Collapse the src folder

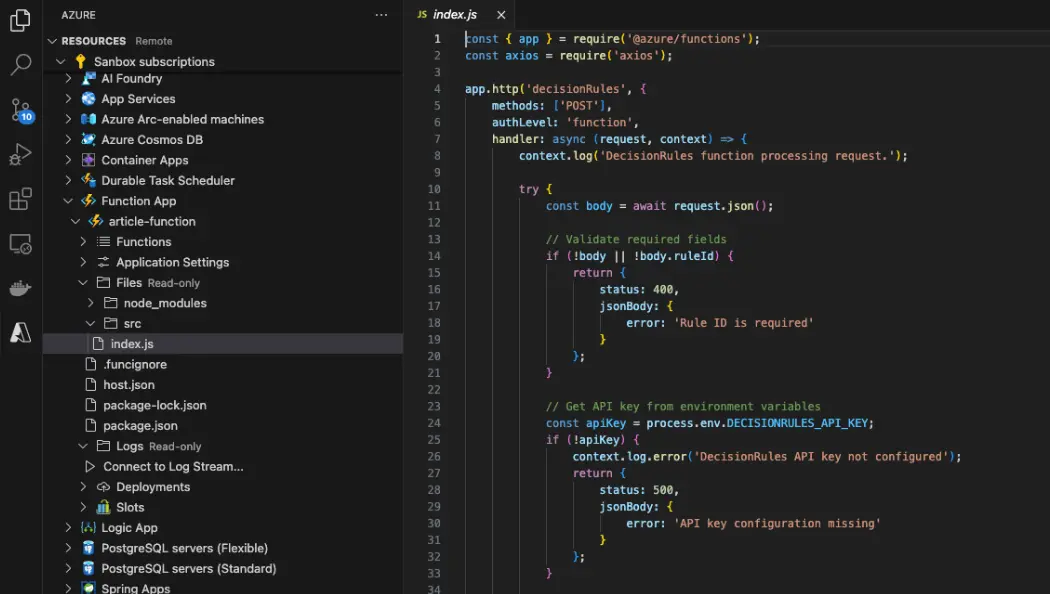click(x=90, y=323)
